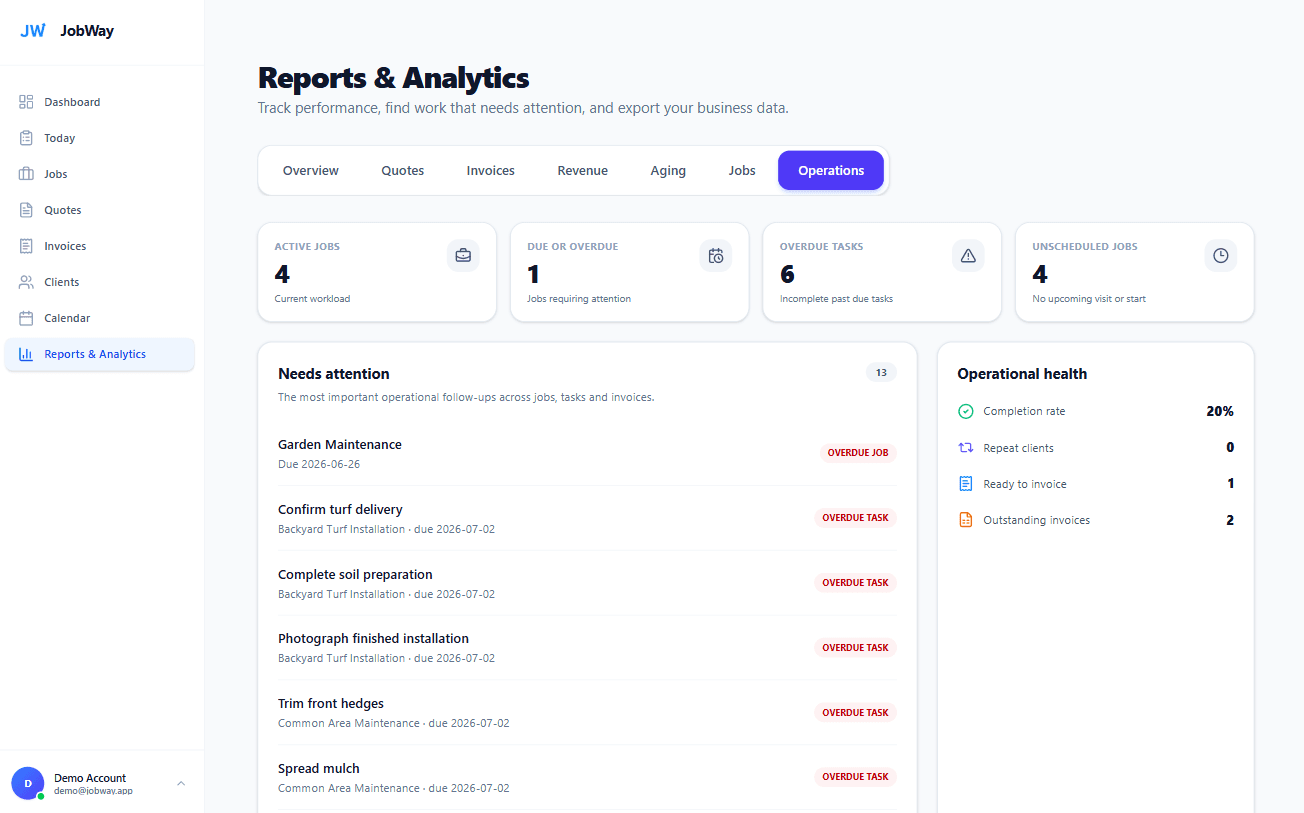1304x813 pixels.
Task: Click the Completion rate check-circle icon
Action: (965, 411)
